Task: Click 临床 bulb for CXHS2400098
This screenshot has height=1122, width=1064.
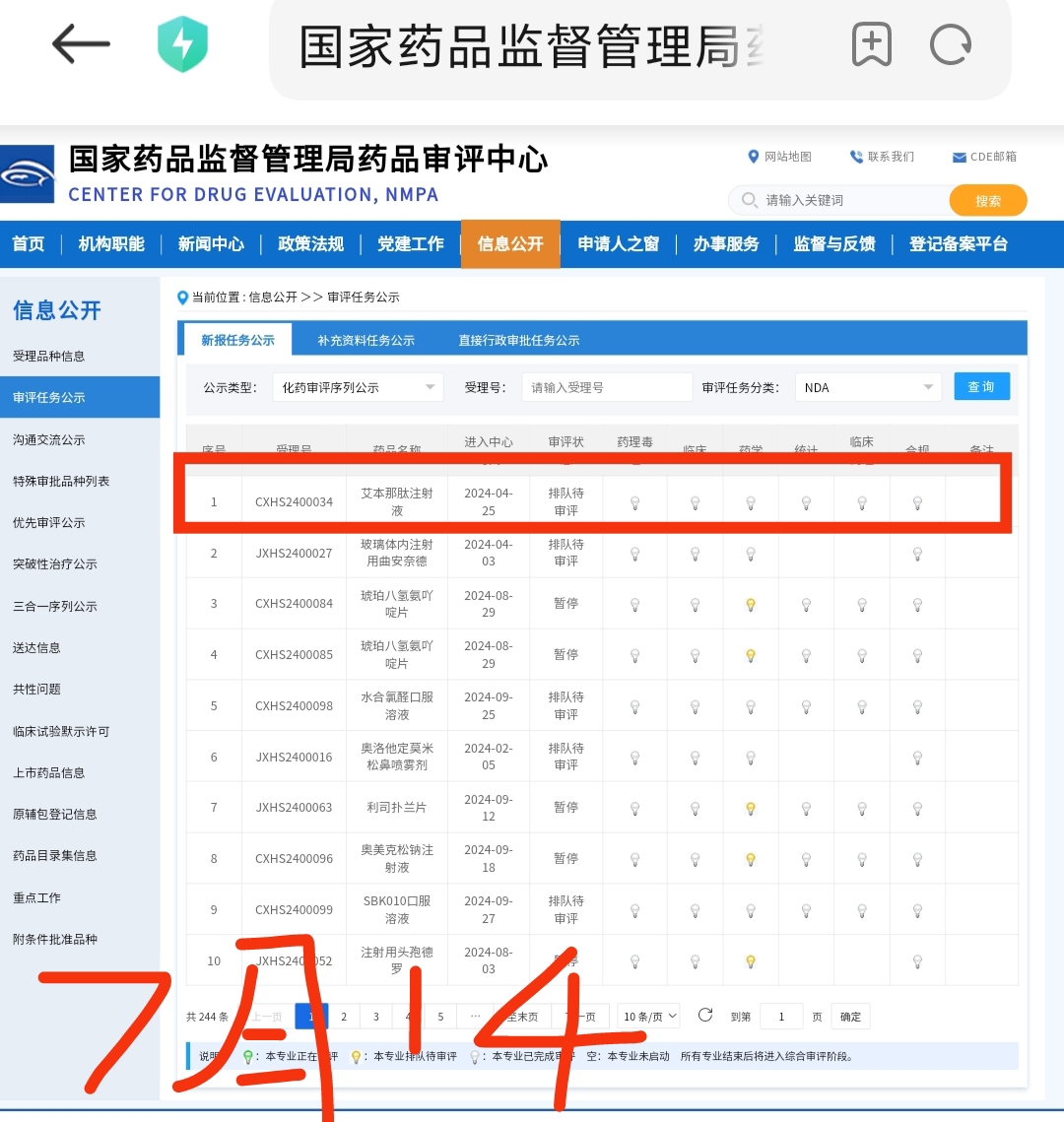Action: click(x=695, y=707)
